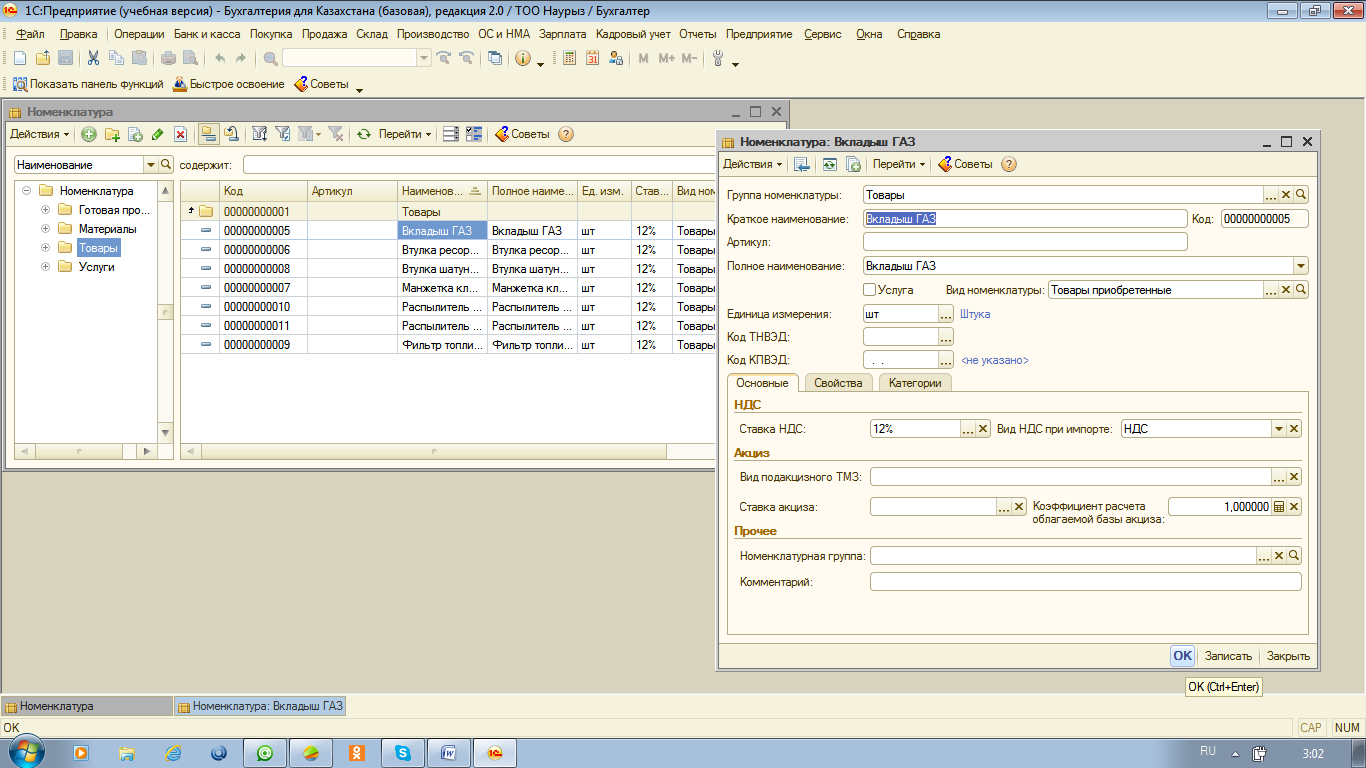This screenshot has width=1366, height=768.
Task: Collapse the Номенклатура root tree node
Action: (26, 191)
